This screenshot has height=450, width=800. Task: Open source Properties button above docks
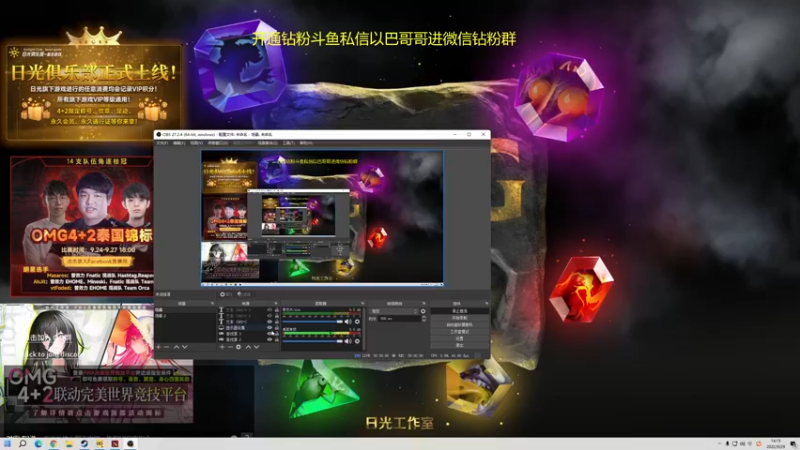pyautogui.click(x=226, y=294)
